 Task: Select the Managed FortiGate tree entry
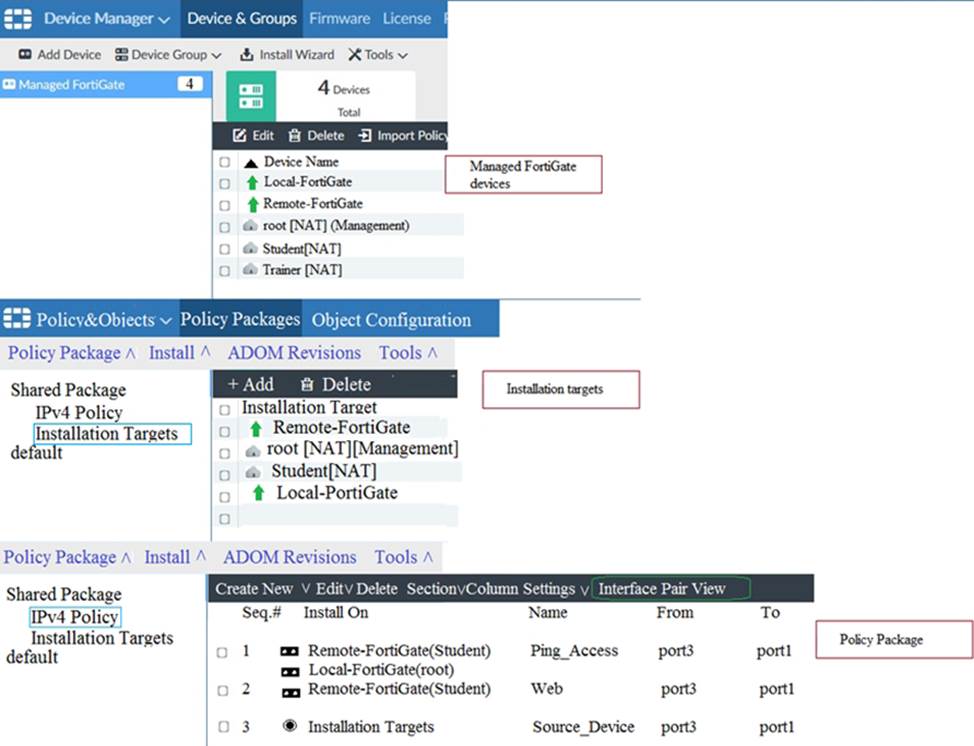click(x=71, y=85)
